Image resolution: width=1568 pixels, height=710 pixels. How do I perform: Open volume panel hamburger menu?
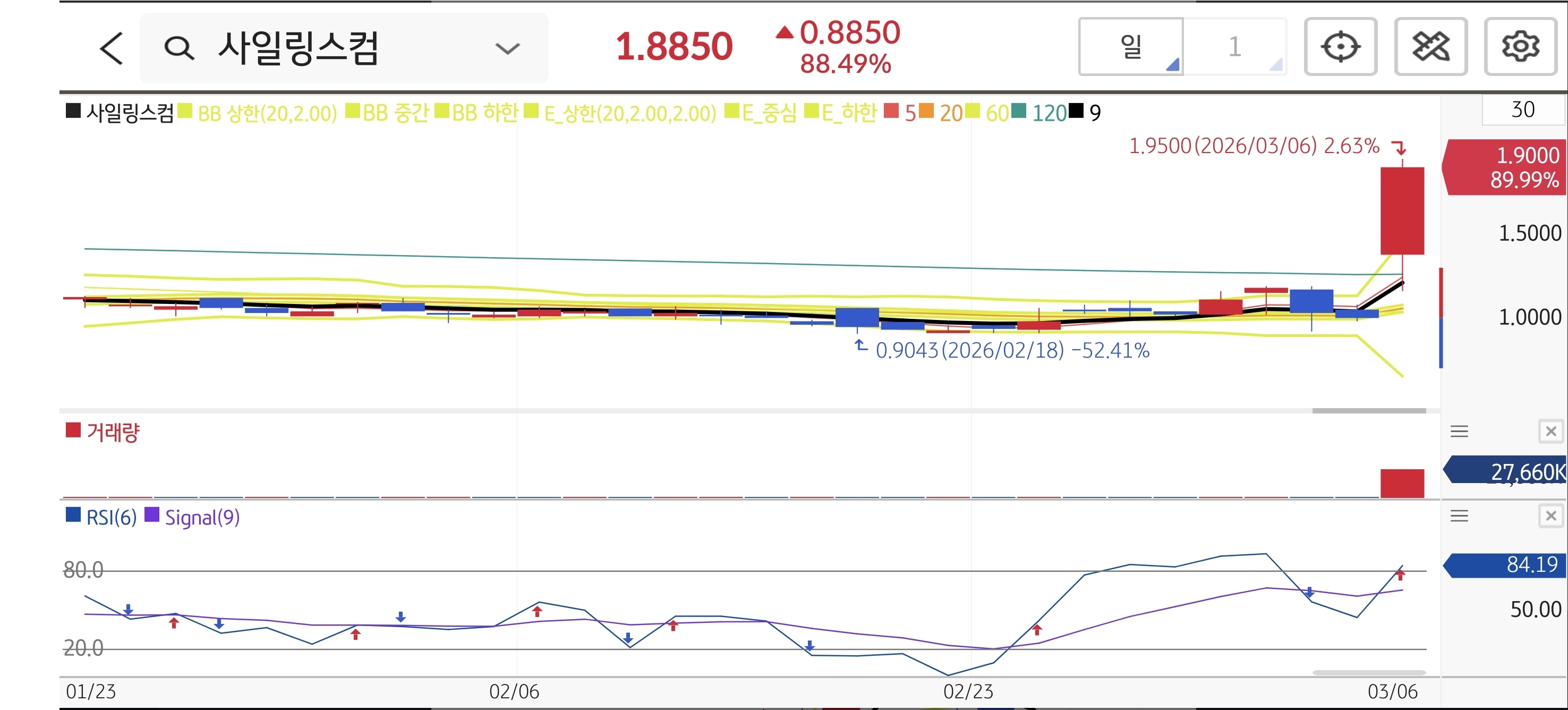1459,432
